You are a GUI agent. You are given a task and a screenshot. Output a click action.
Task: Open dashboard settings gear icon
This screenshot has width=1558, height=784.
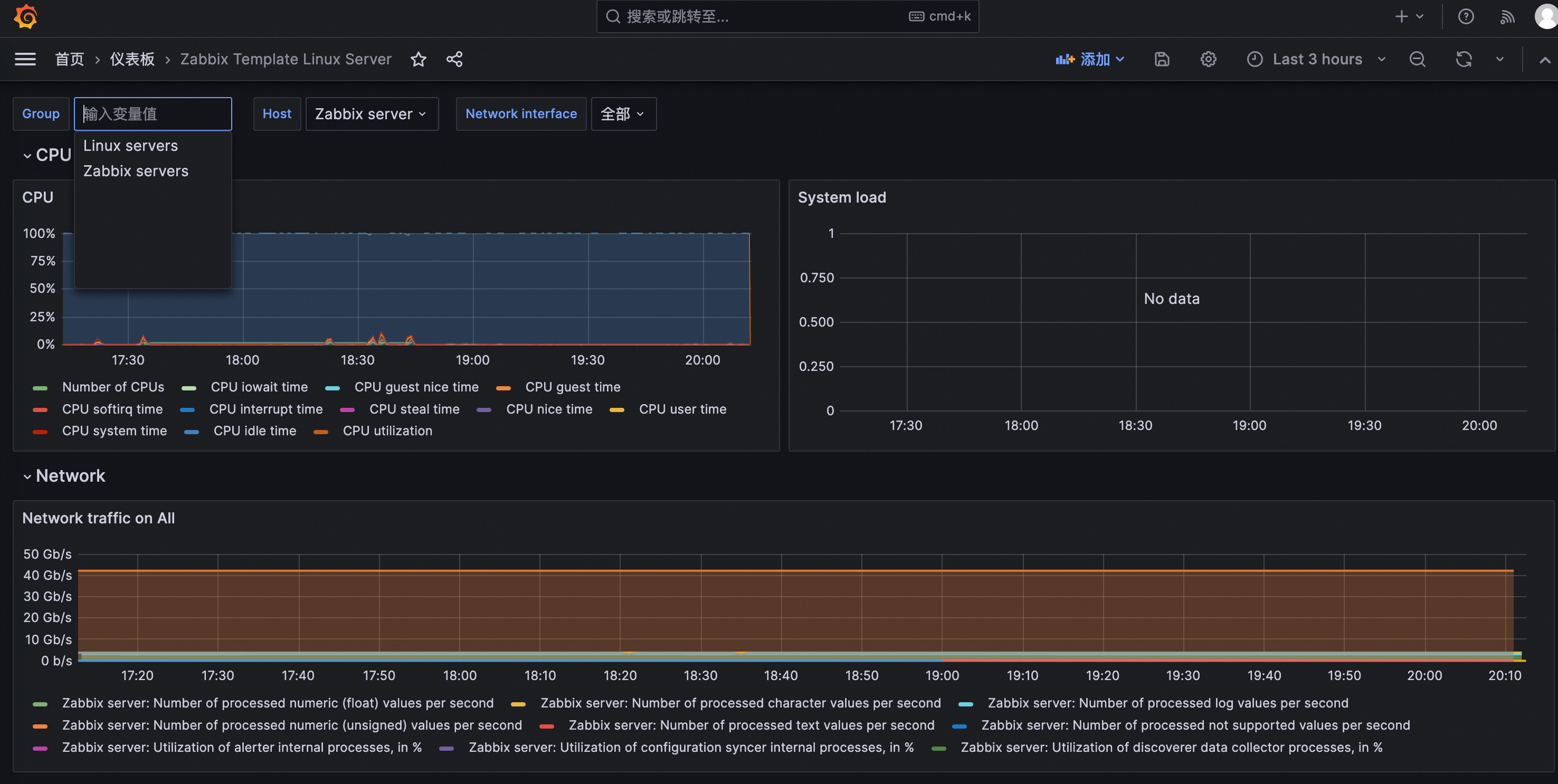[x=1208, y=59]
